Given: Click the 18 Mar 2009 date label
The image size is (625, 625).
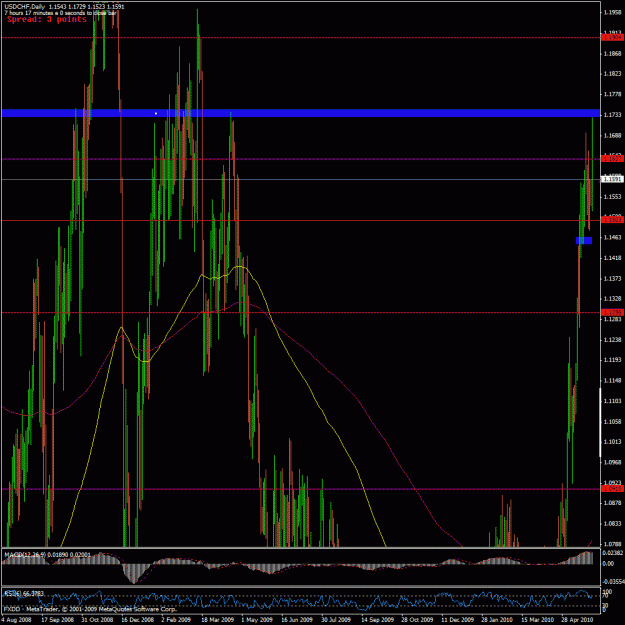Looking at the screenshot, I should tap(217, 620).
